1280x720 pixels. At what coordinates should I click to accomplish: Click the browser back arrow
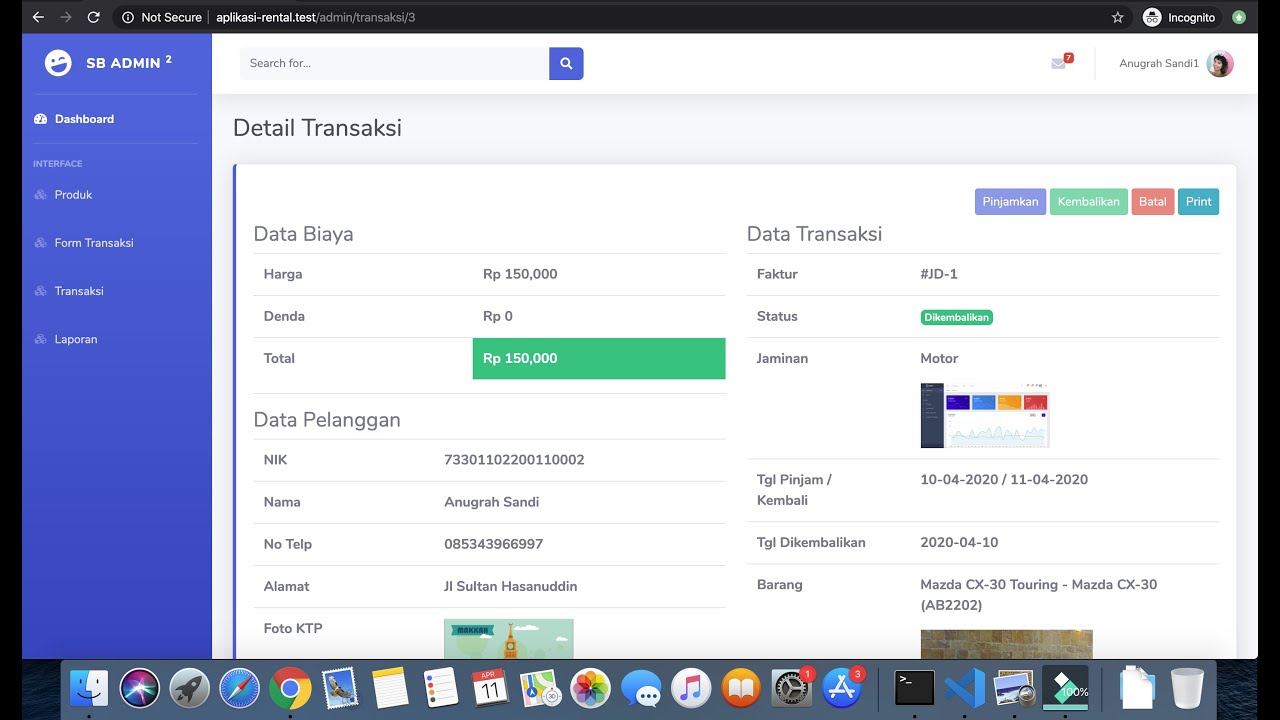click(x=38, y=17)
